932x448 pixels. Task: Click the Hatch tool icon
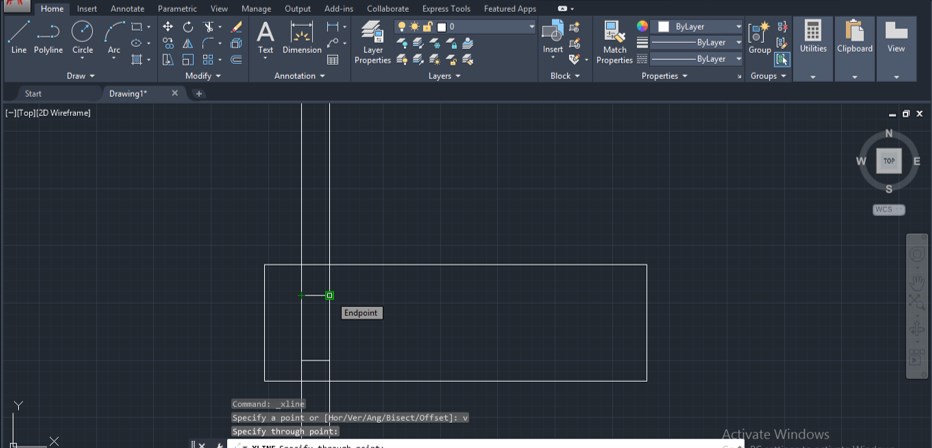click(x=137, y=59)
